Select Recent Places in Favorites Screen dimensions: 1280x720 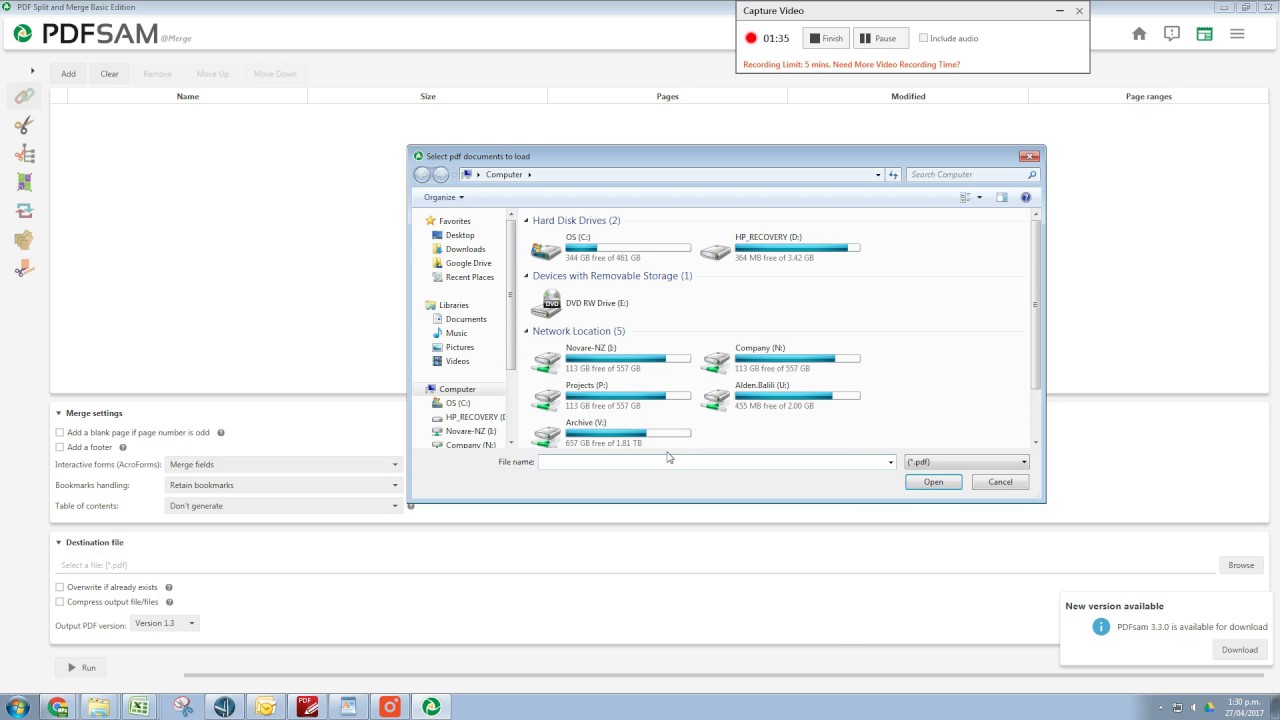(x=469, y=277)
